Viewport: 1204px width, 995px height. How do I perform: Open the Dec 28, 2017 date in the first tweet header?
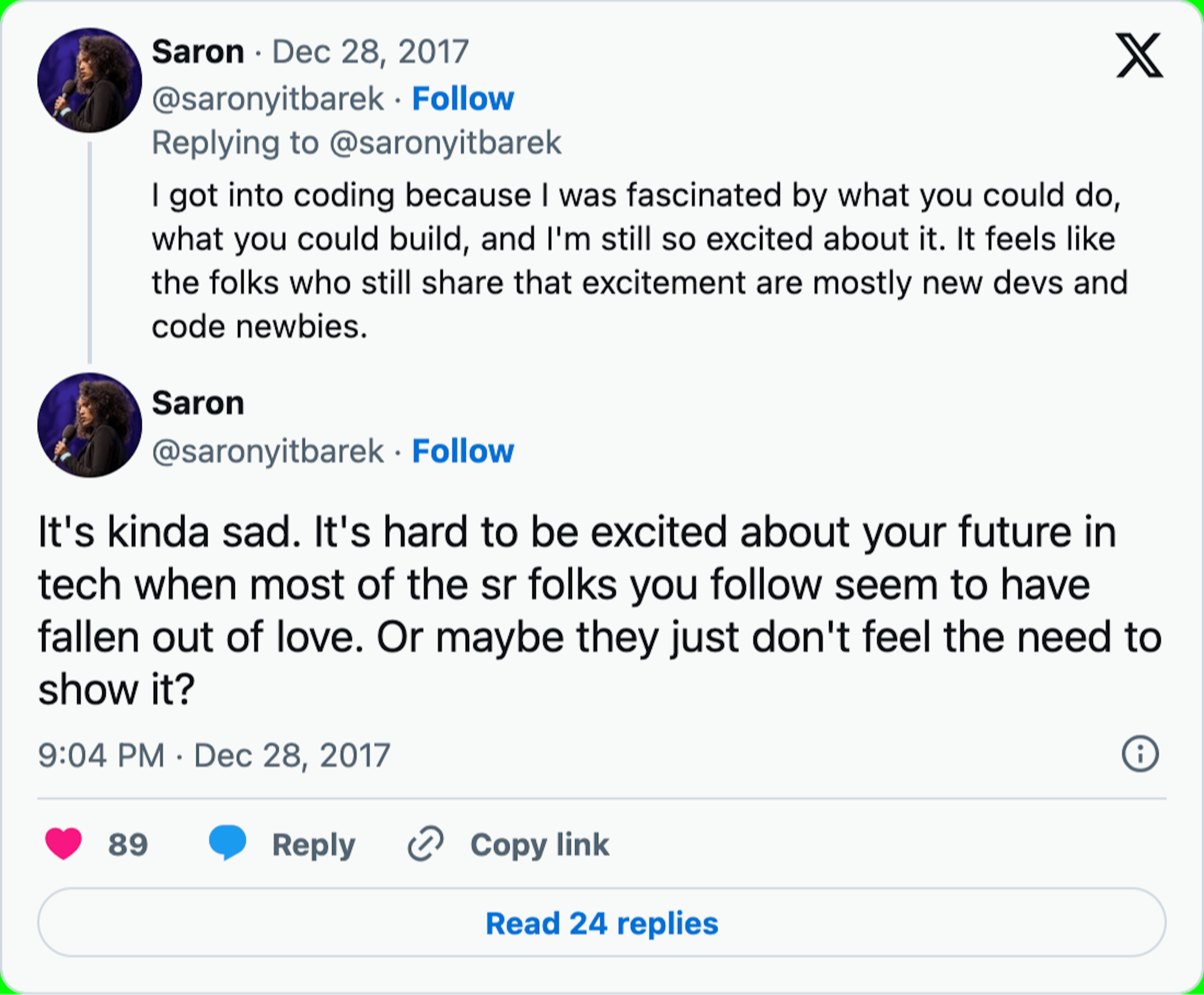370,52
